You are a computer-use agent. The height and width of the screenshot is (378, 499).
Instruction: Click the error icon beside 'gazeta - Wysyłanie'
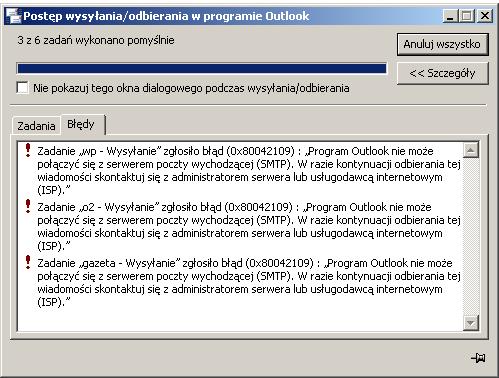(x=28, y=262)
